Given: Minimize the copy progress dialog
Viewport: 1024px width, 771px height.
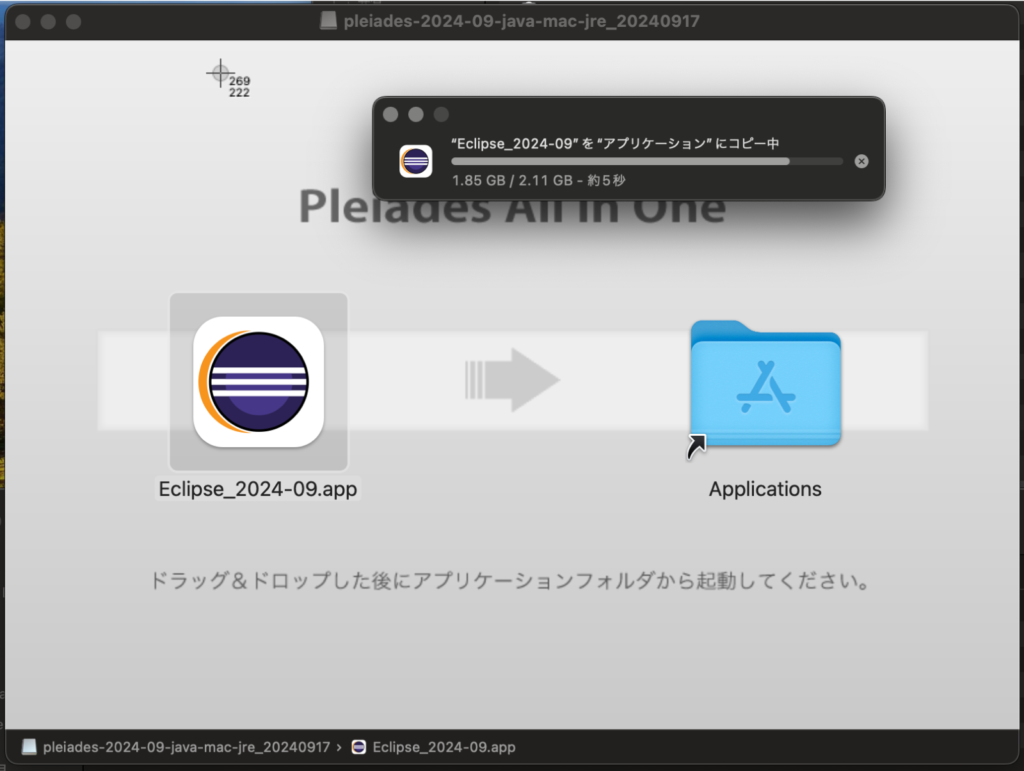Looking at the screenshot, I should tap(416, 115).
